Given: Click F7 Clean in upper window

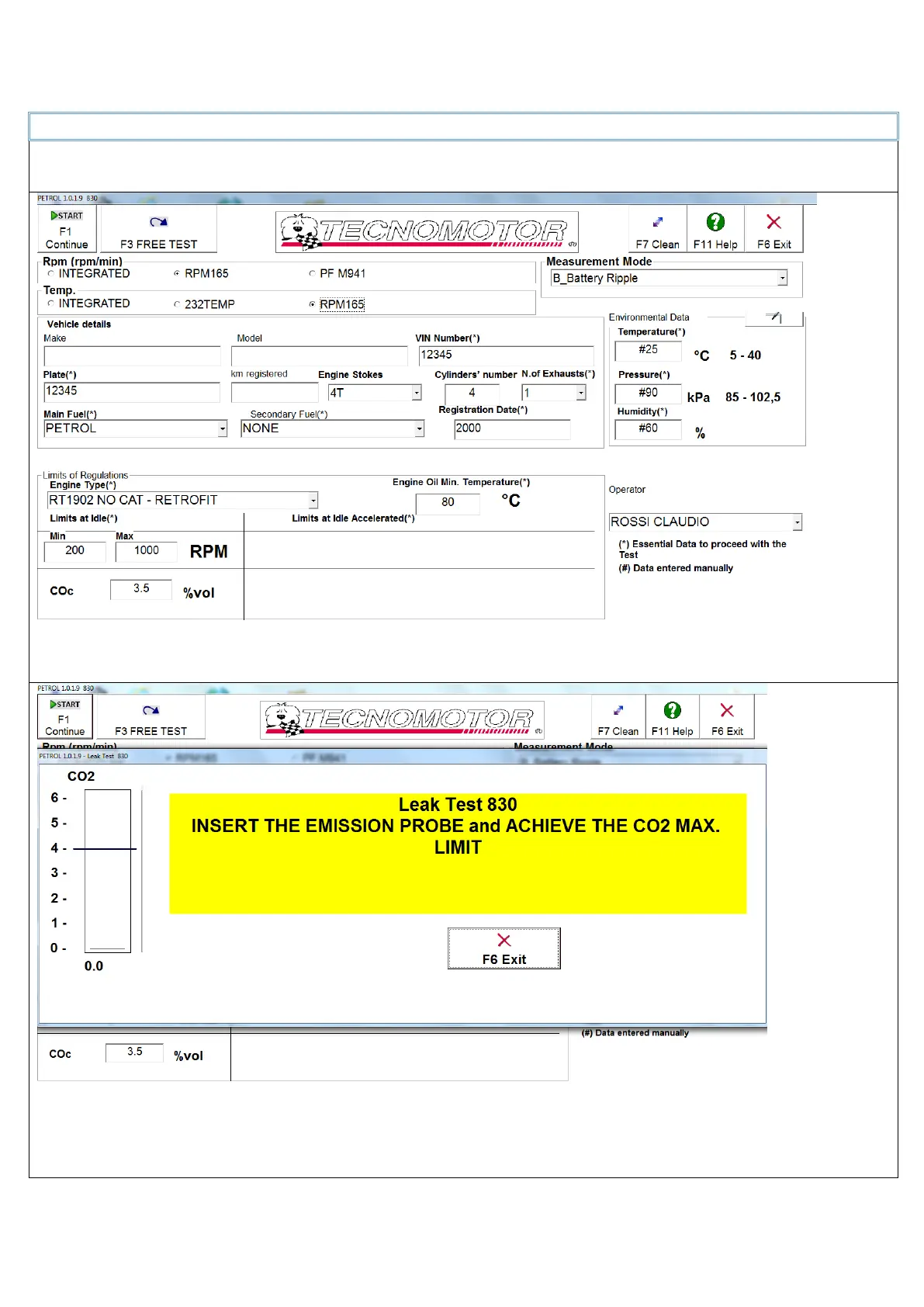Looking at the screenshot, I should (657, 229).
